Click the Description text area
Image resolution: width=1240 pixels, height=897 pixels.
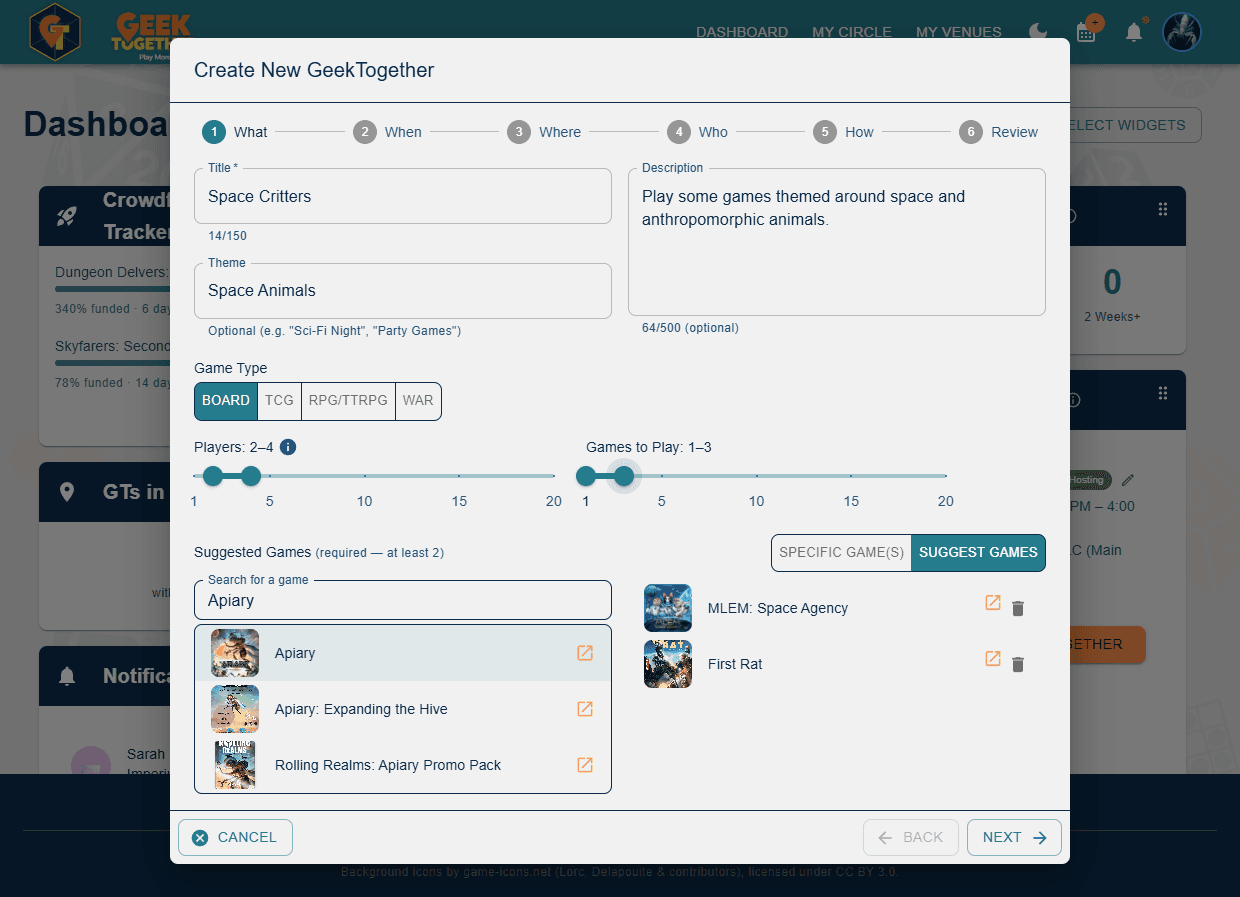pyautogui.click(x=837, y=242)
